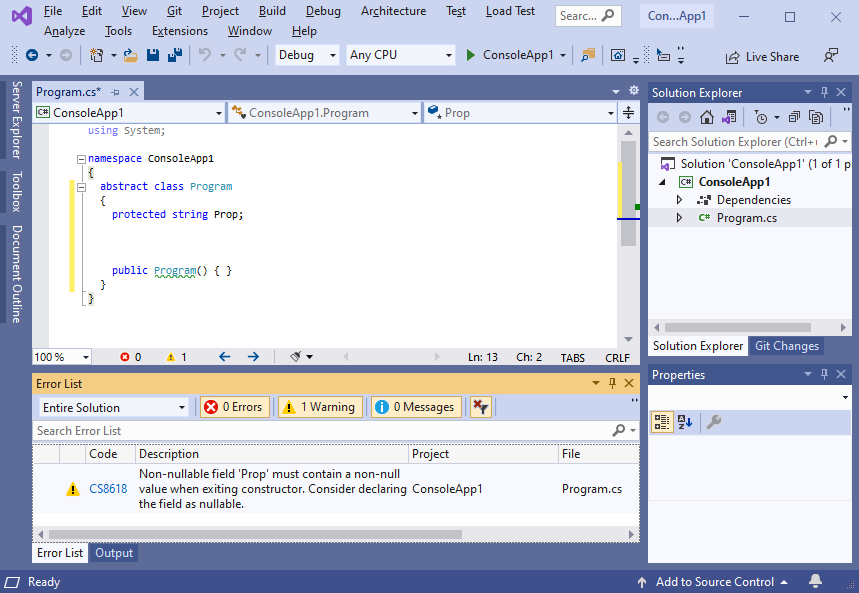Click navigate to previous issue arrow
The width and height of the screenshot is (859, 593).
[225, 357]
